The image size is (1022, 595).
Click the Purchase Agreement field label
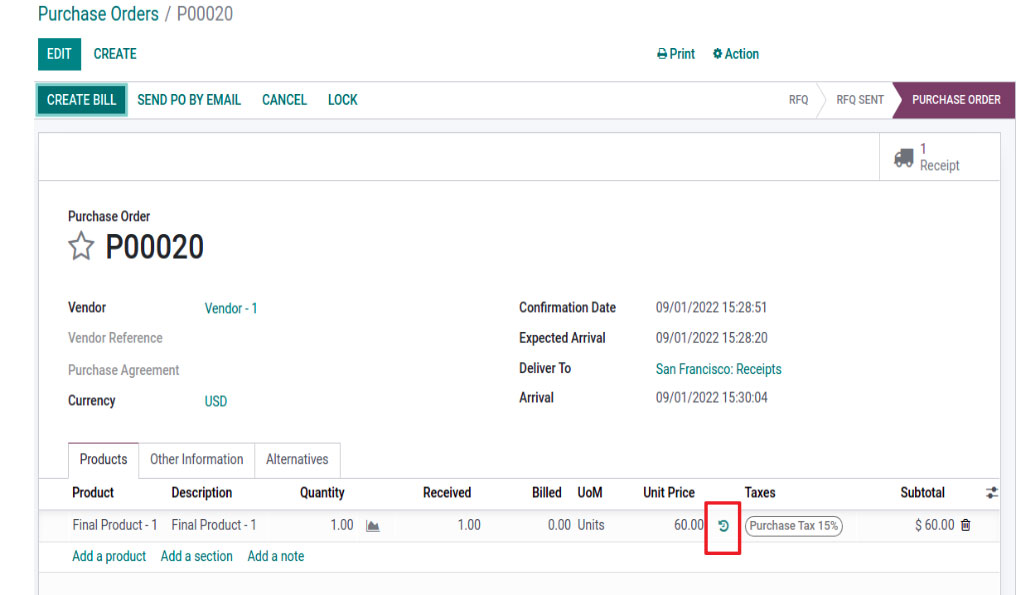pos(123,370)
